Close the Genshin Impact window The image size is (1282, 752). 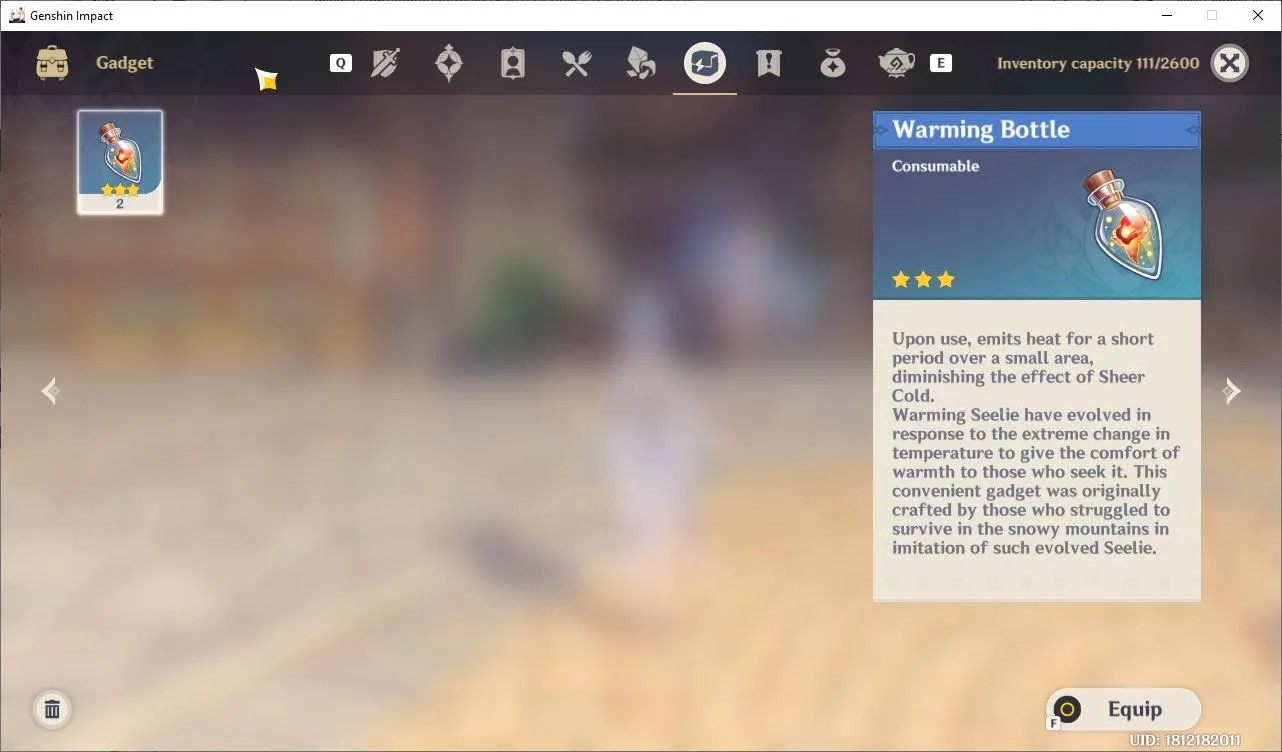tap(1258, 15)
